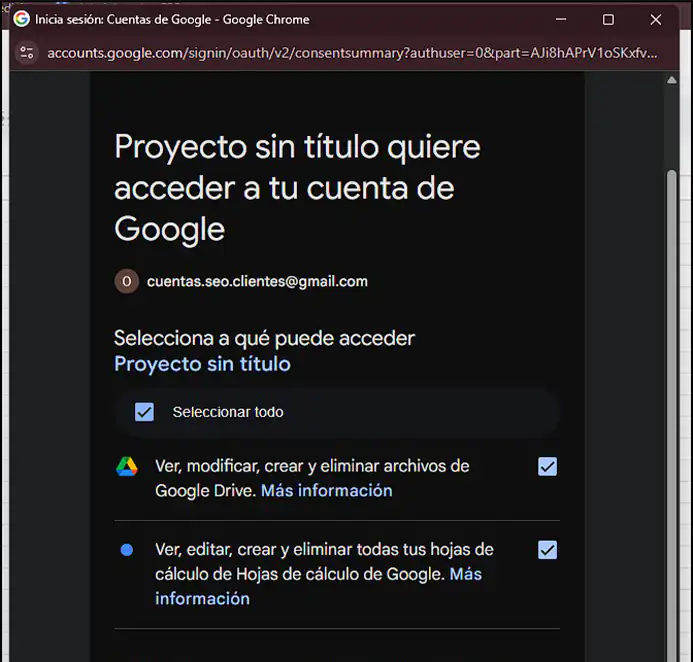Close the Chrome sign-in window
Image resolution: width=693 pixels, height=662 pixels.
(x=656, y=19)
